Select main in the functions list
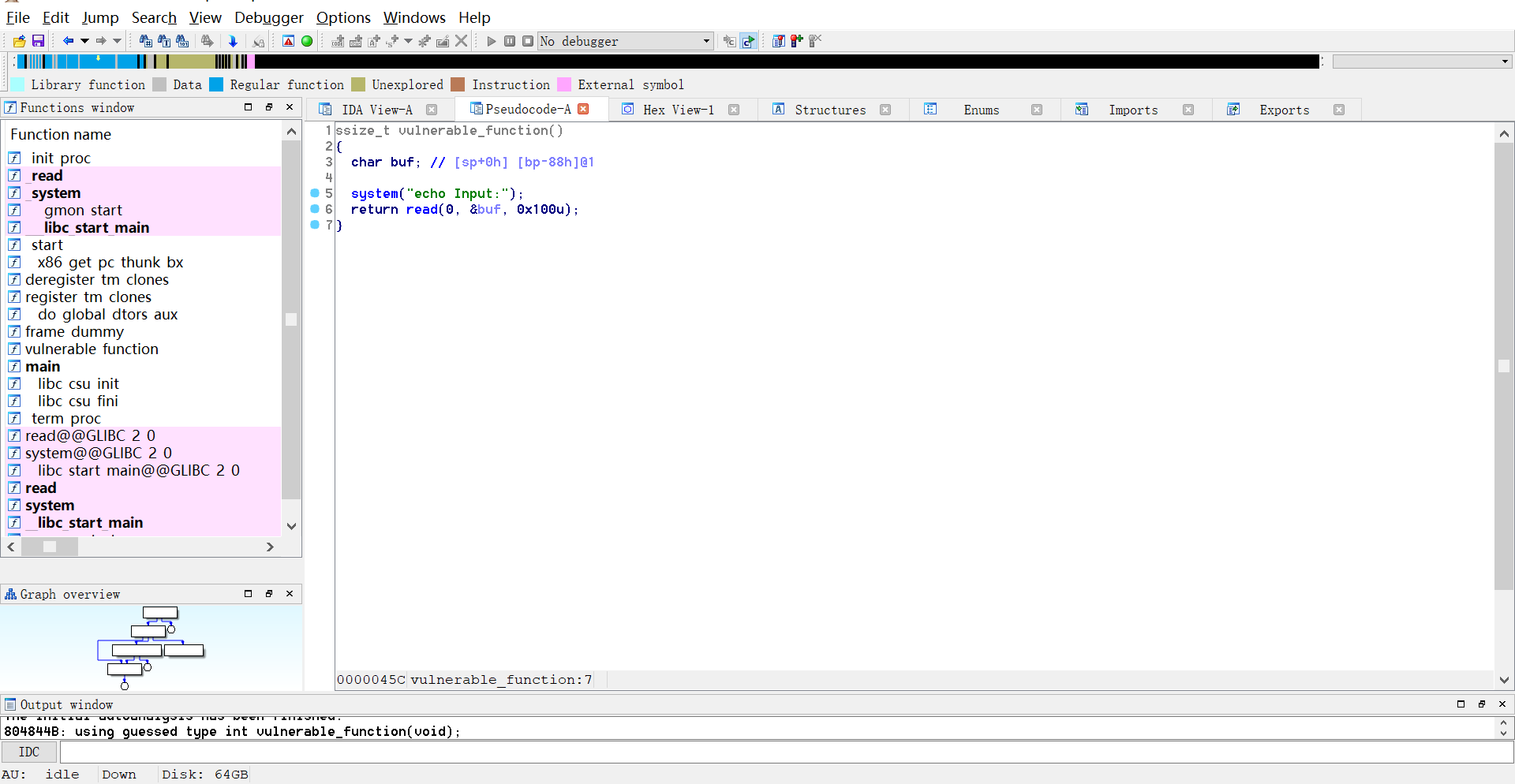The width and height of the screenshot is (1515, 784). point(43,366)
